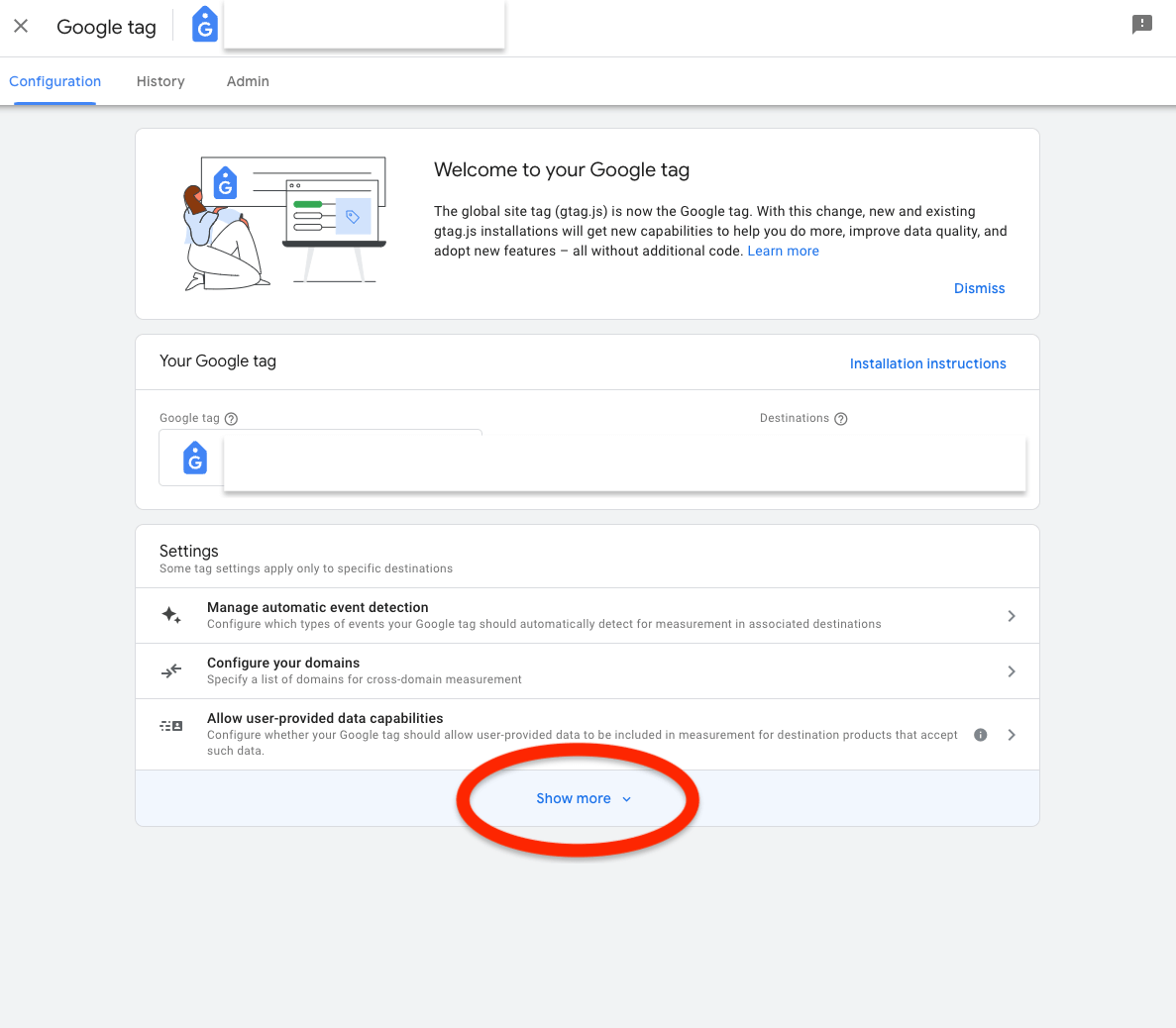Click the arrows icon for Configure your domains

171,671
